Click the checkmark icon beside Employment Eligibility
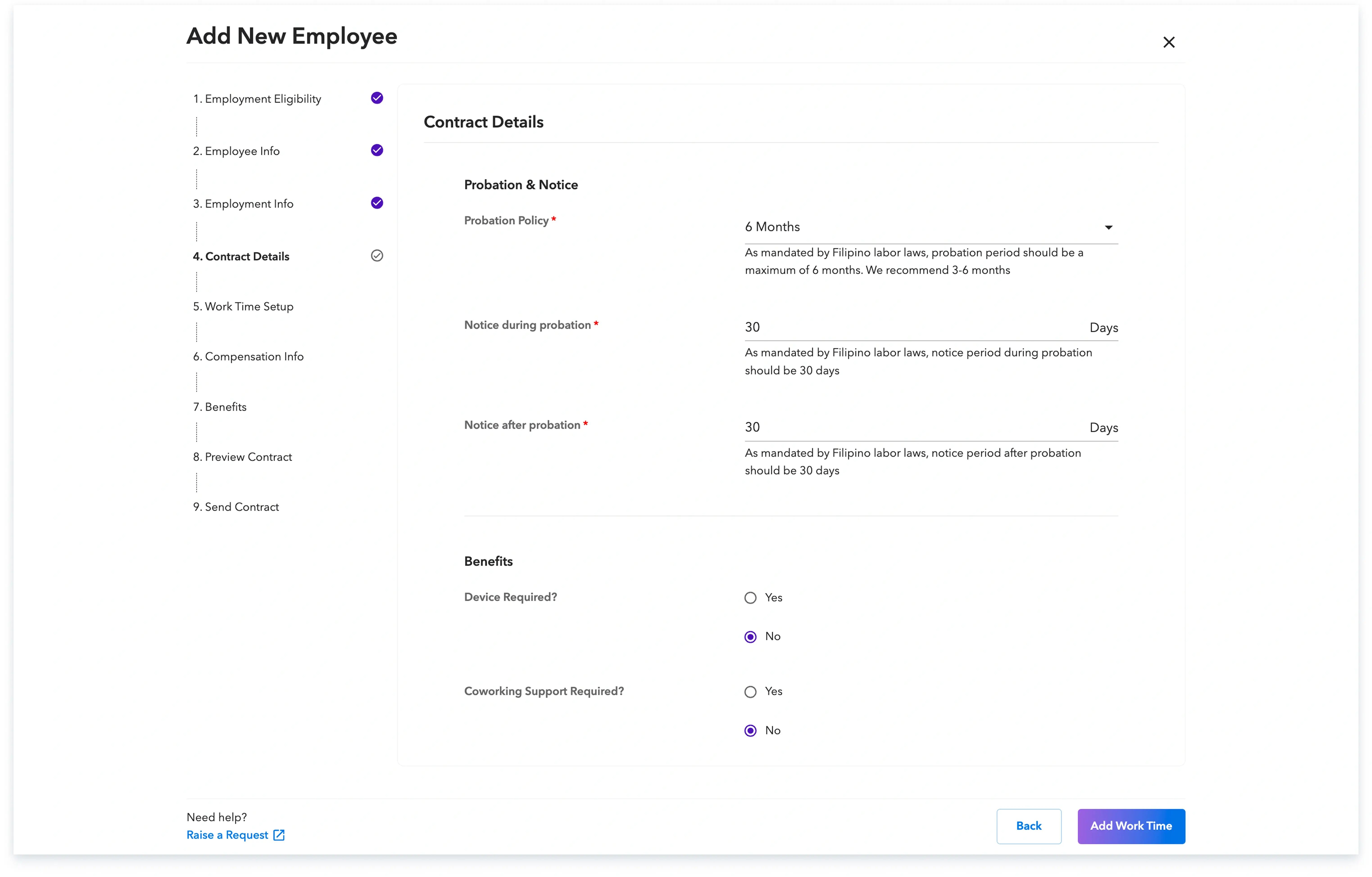Image resolution: width=1372 pixels, height=877 pixels. tap(377, 98)
